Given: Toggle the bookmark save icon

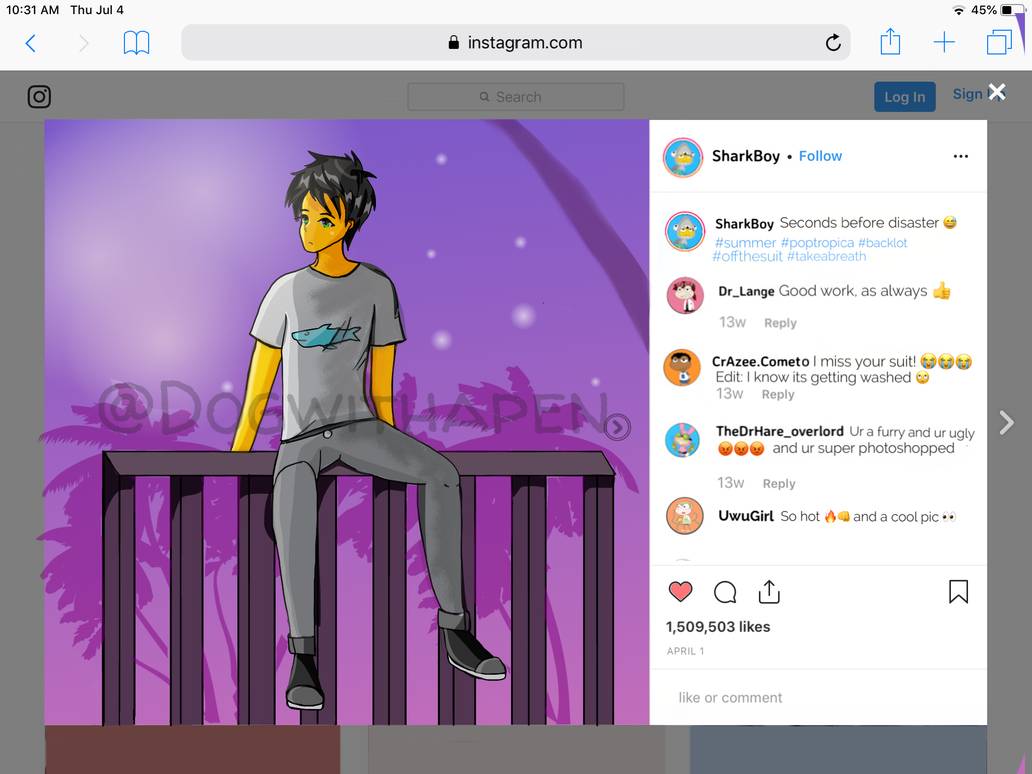Looking at the screenshot, I should (x=958, y=592).
